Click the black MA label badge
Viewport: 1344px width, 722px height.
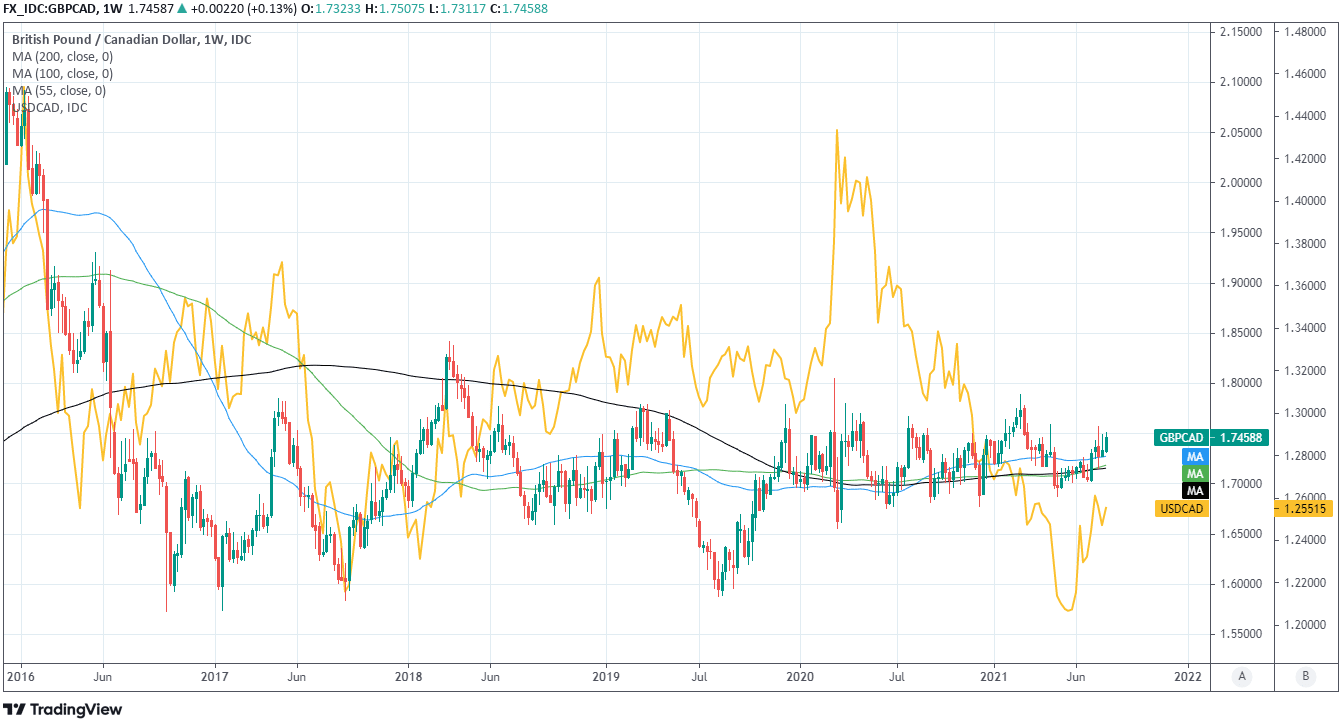point(1194,491)
